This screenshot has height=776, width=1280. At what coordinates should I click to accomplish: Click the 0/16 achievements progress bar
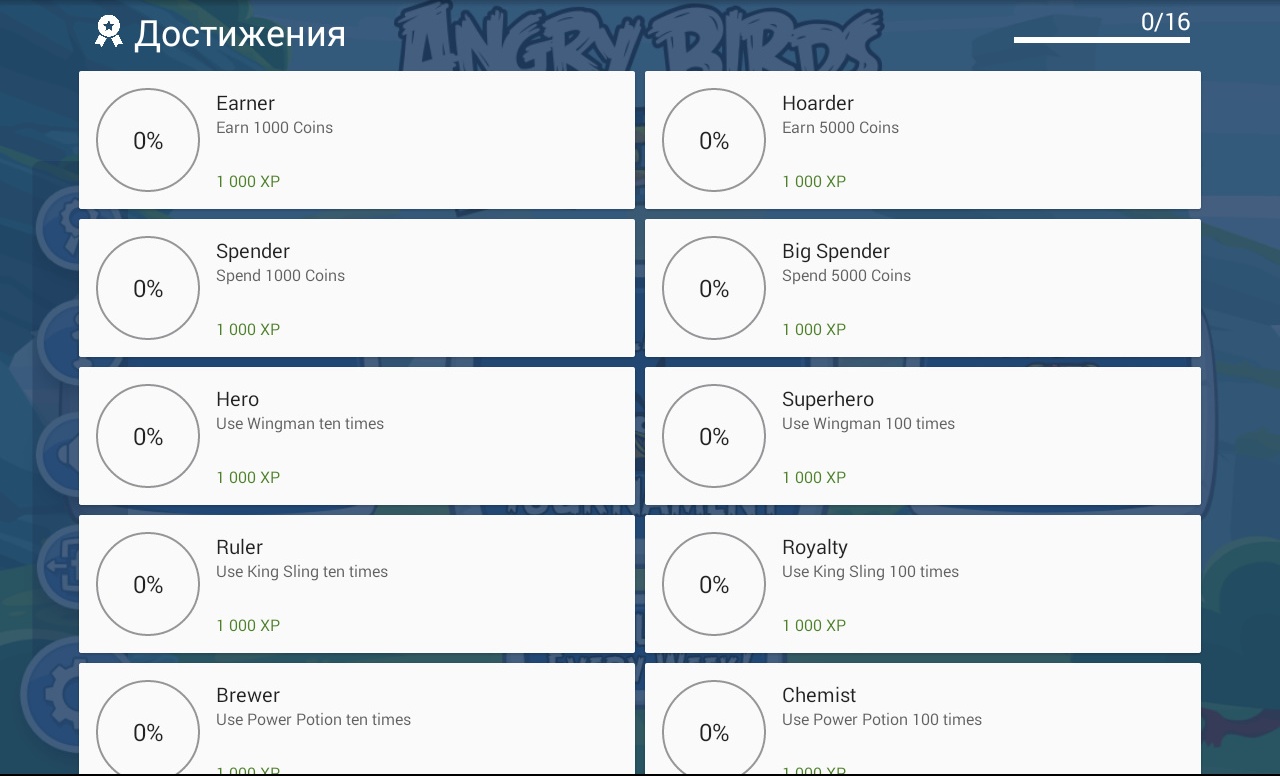(x=1102, y=40)
